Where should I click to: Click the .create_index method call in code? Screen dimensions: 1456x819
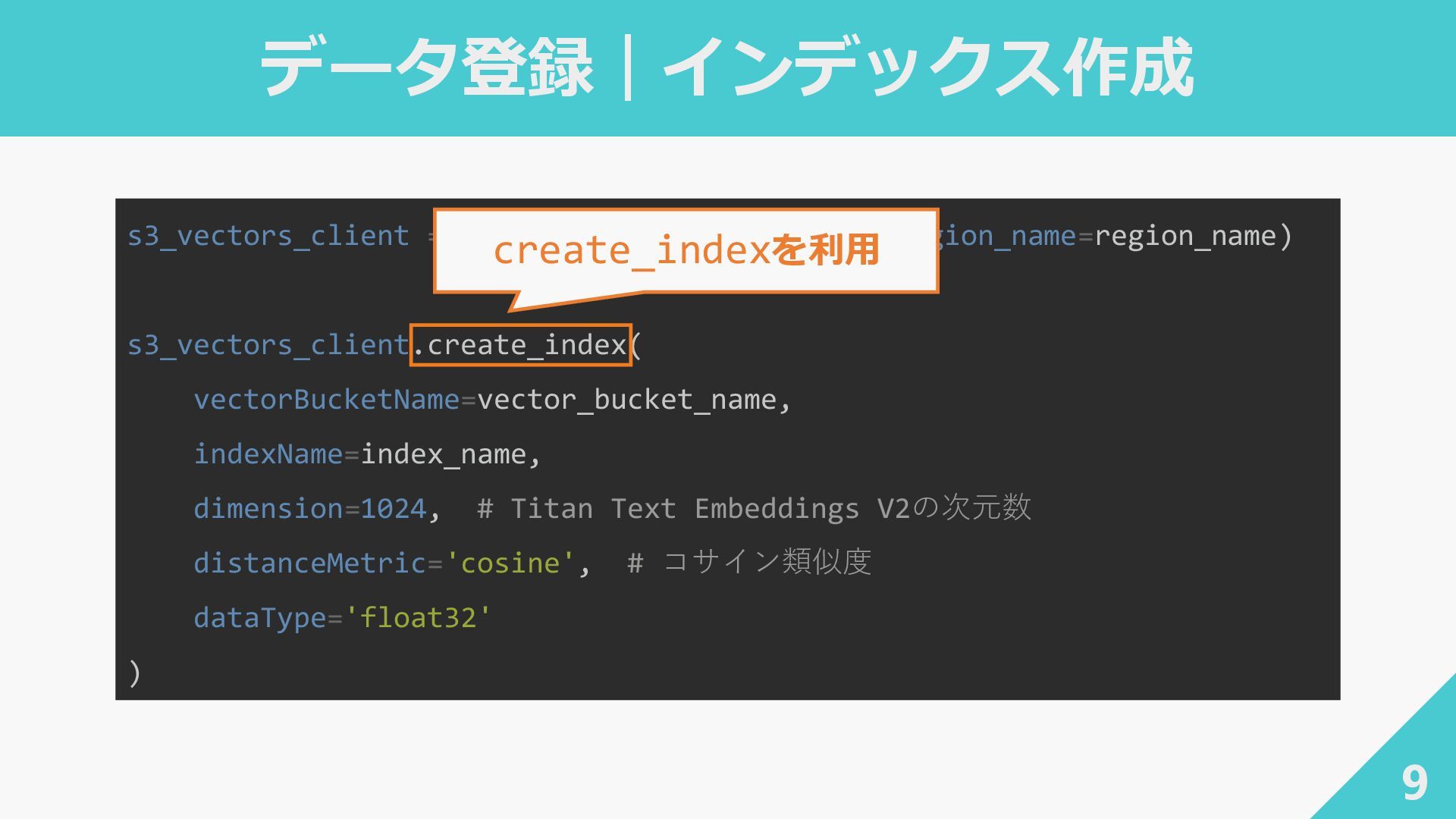(521, 345)
